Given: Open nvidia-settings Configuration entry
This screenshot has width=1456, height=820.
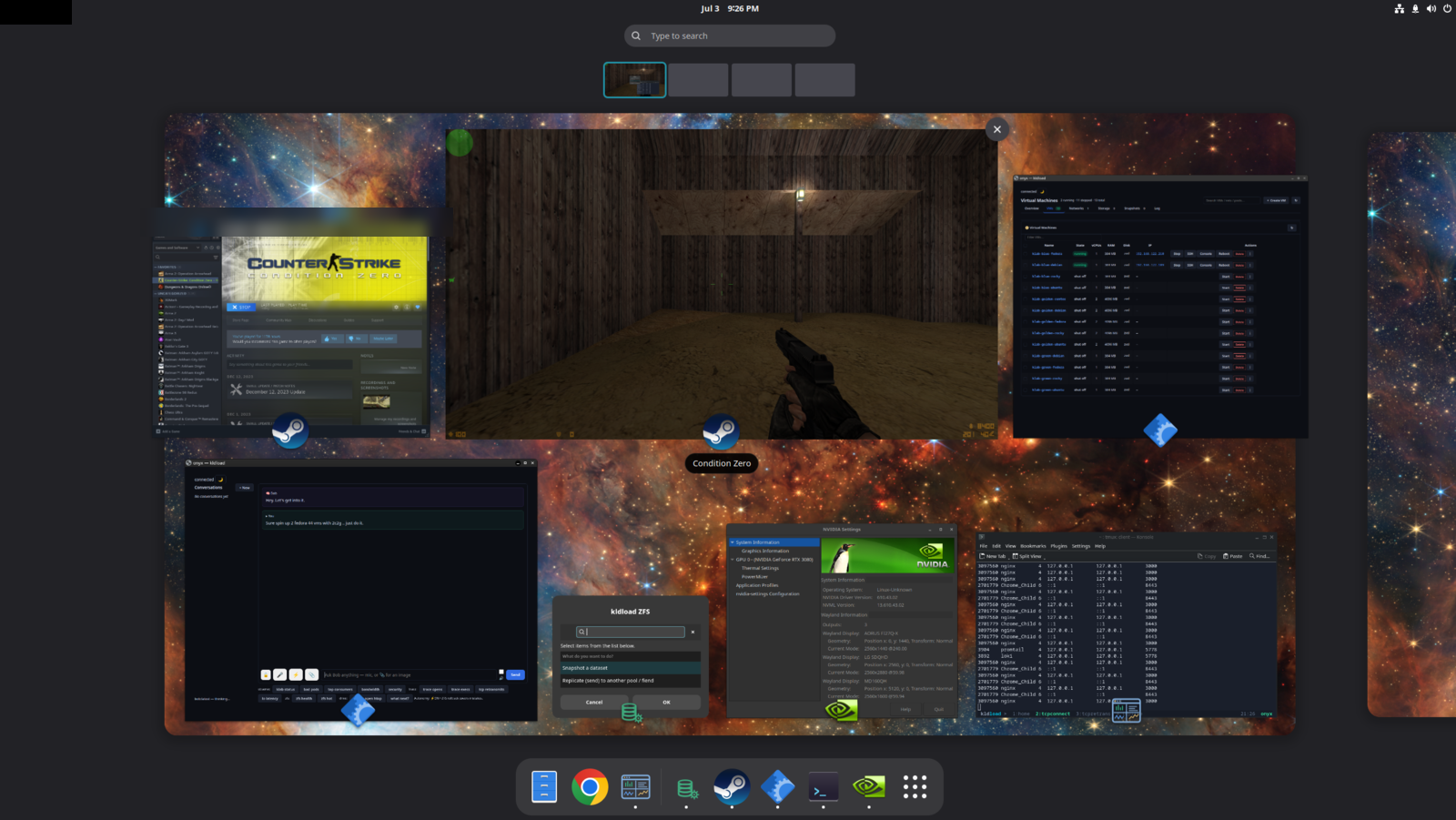Looking at the screenshot, I should (768, 594).
